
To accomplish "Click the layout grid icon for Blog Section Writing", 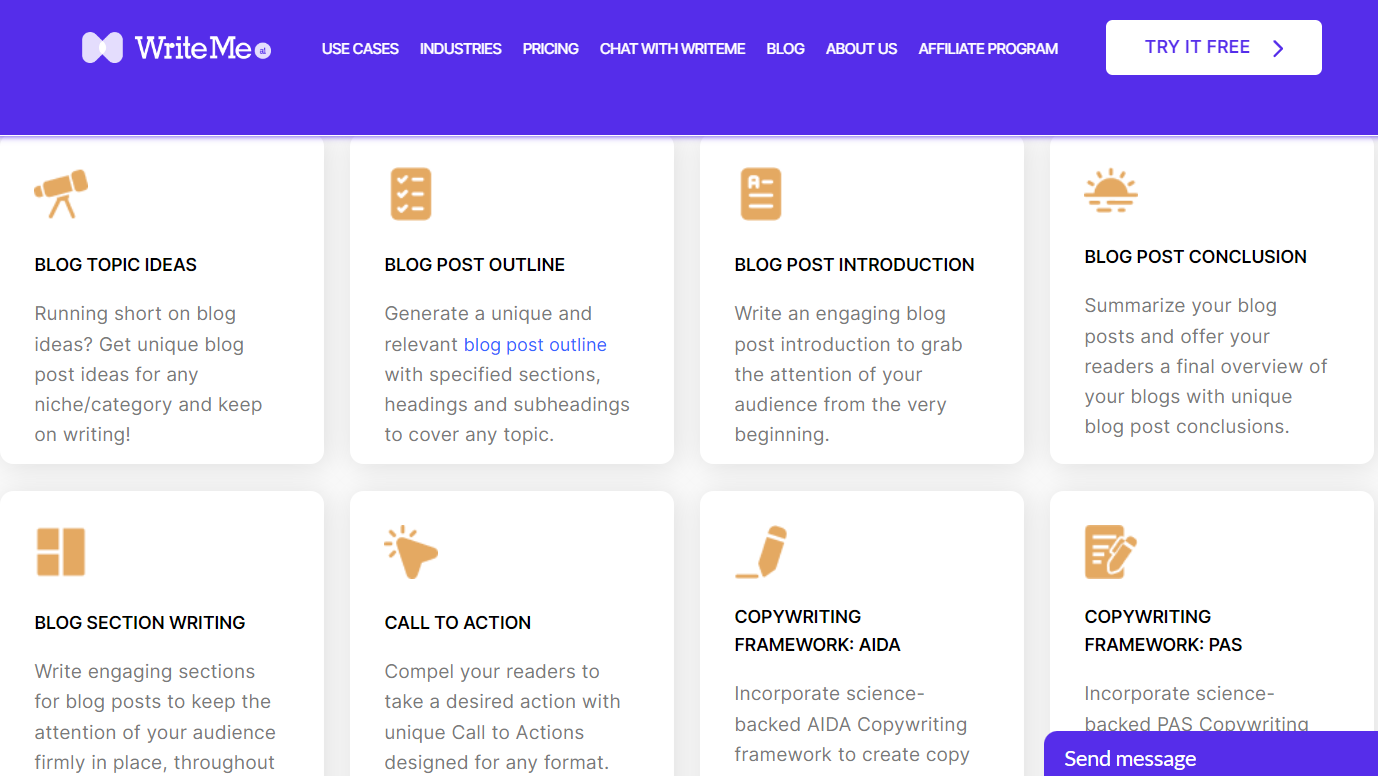I will coord(61,552).
